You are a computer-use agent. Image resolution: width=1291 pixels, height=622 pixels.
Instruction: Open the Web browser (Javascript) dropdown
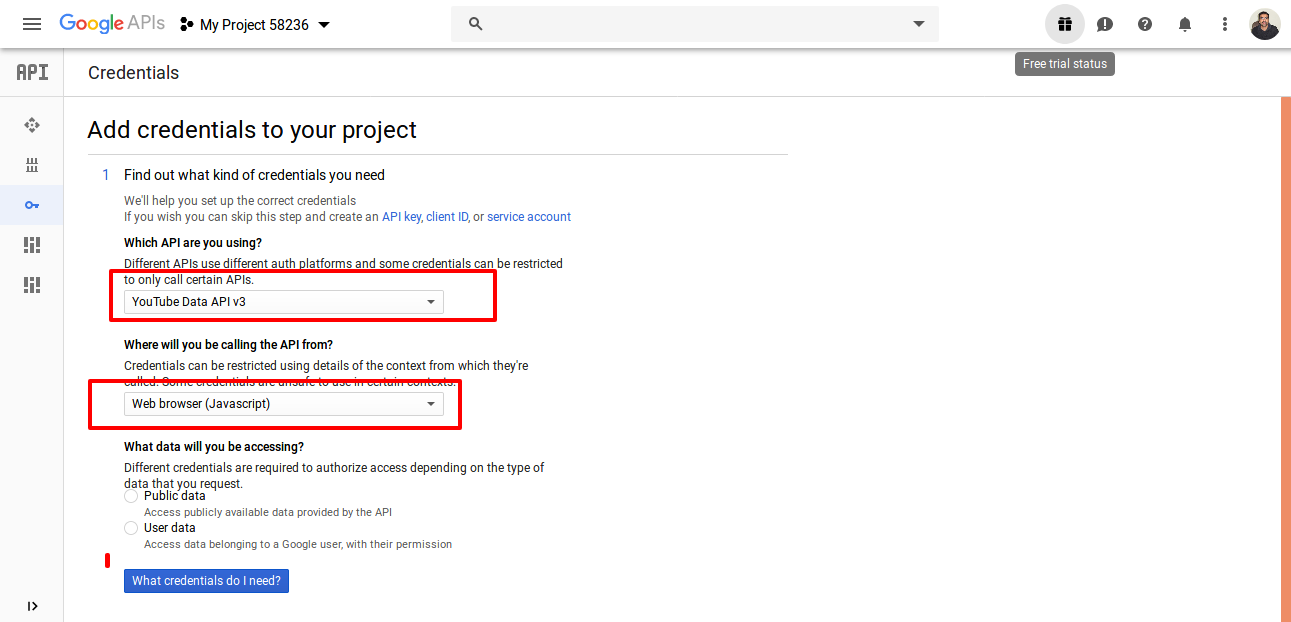click(284, 404)
